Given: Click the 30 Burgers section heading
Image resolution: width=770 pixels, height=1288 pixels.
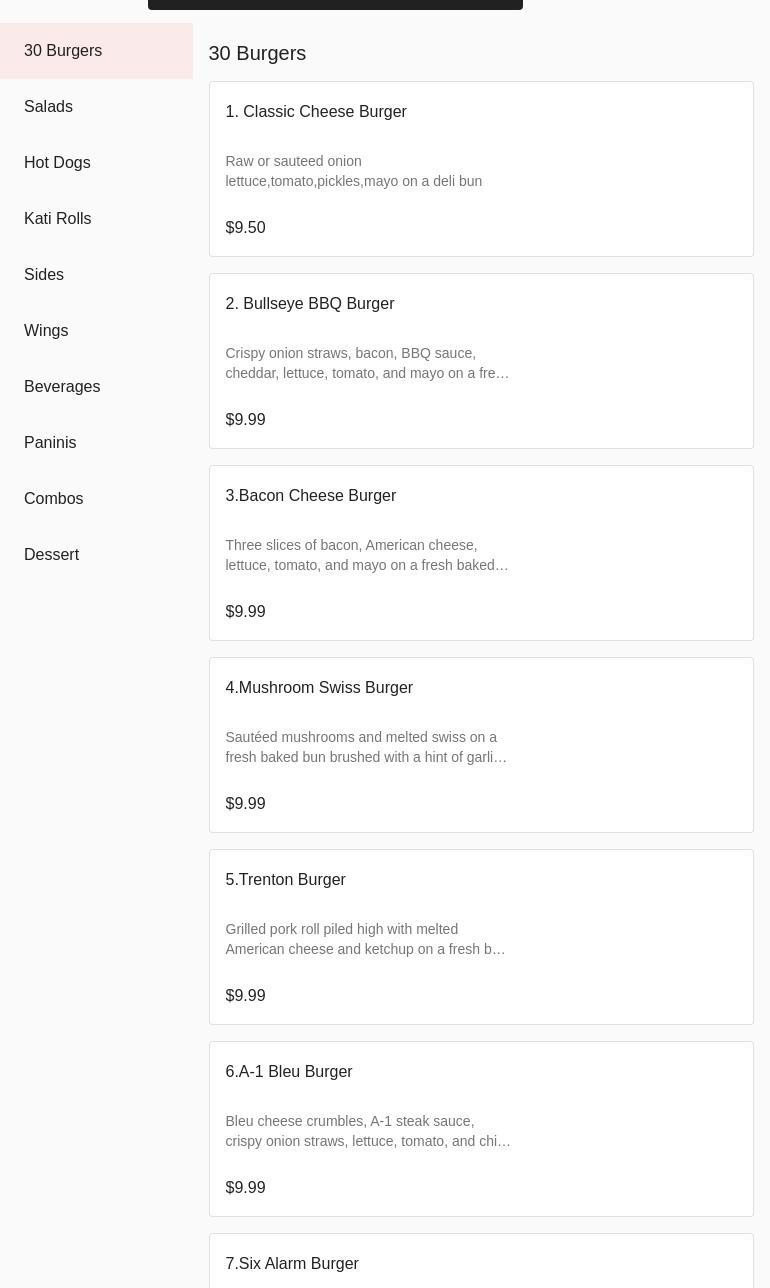Looking at the screenshot, I should (257, 54).
